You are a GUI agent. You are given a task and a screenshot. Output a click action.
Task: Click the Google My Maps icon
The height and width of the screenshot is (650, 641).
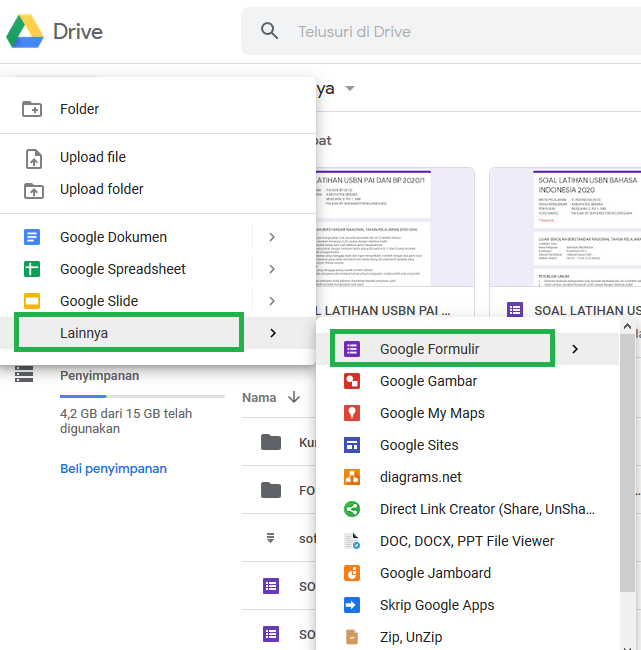tap(352, 413)
